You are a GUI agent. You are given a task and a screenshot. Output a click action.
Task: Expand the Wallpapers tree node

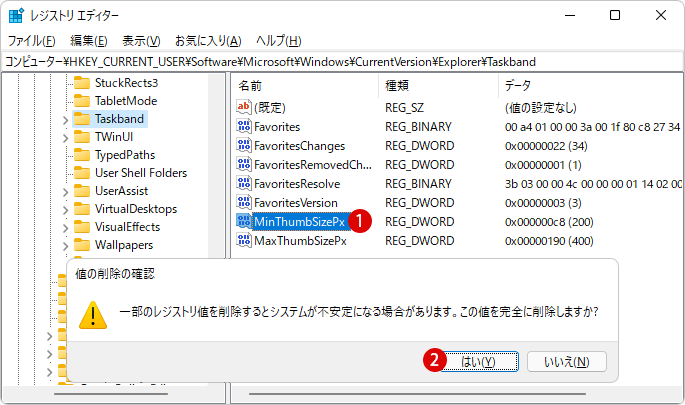[x=65, y=246]
